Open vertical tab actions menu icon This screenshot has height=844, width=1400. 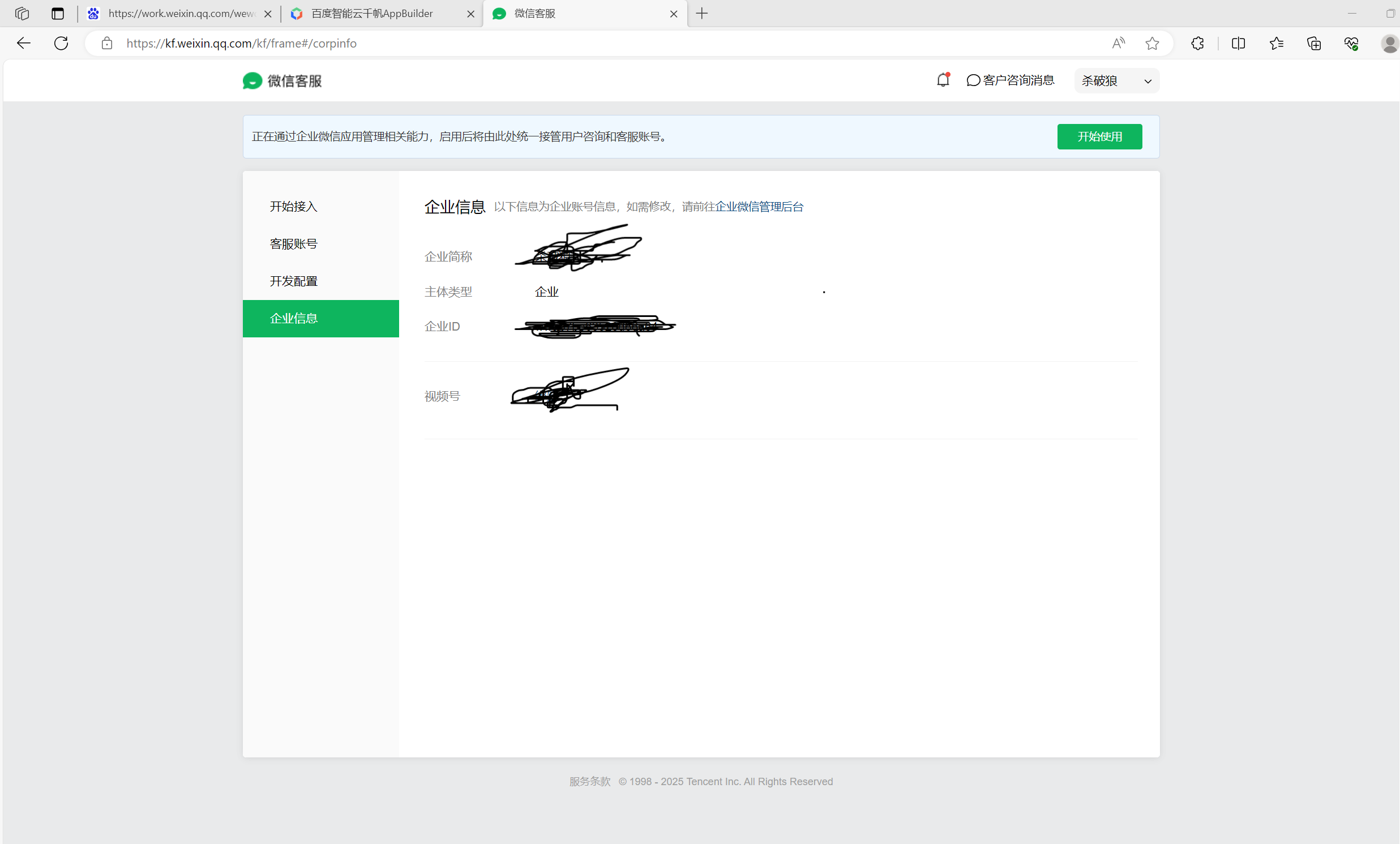[x=57, y=14]
